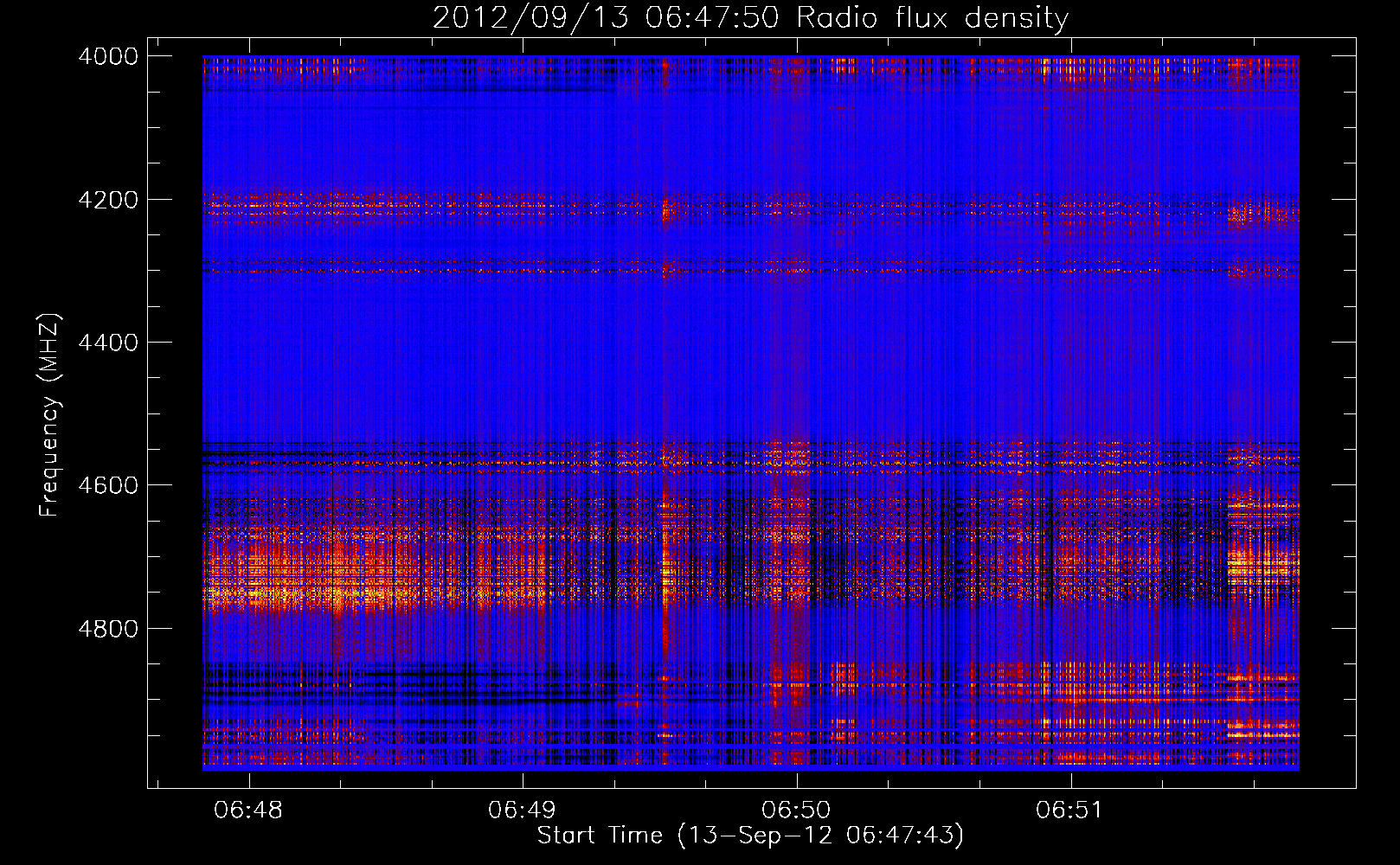The width and height of the screenshot is (1400, 865).
Task: Click the 4600 frequency tick label
Action: [108, 485]
